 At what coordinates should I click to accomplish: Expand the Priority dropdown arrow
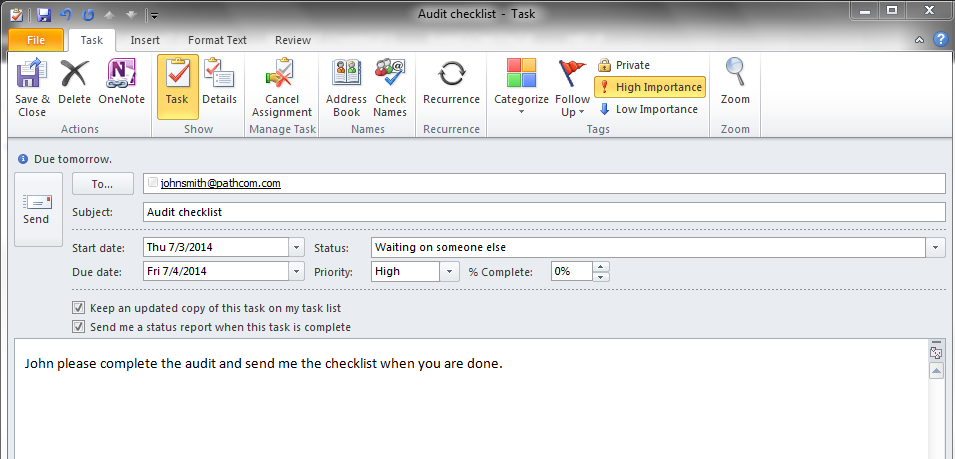(x=450, y=272)
